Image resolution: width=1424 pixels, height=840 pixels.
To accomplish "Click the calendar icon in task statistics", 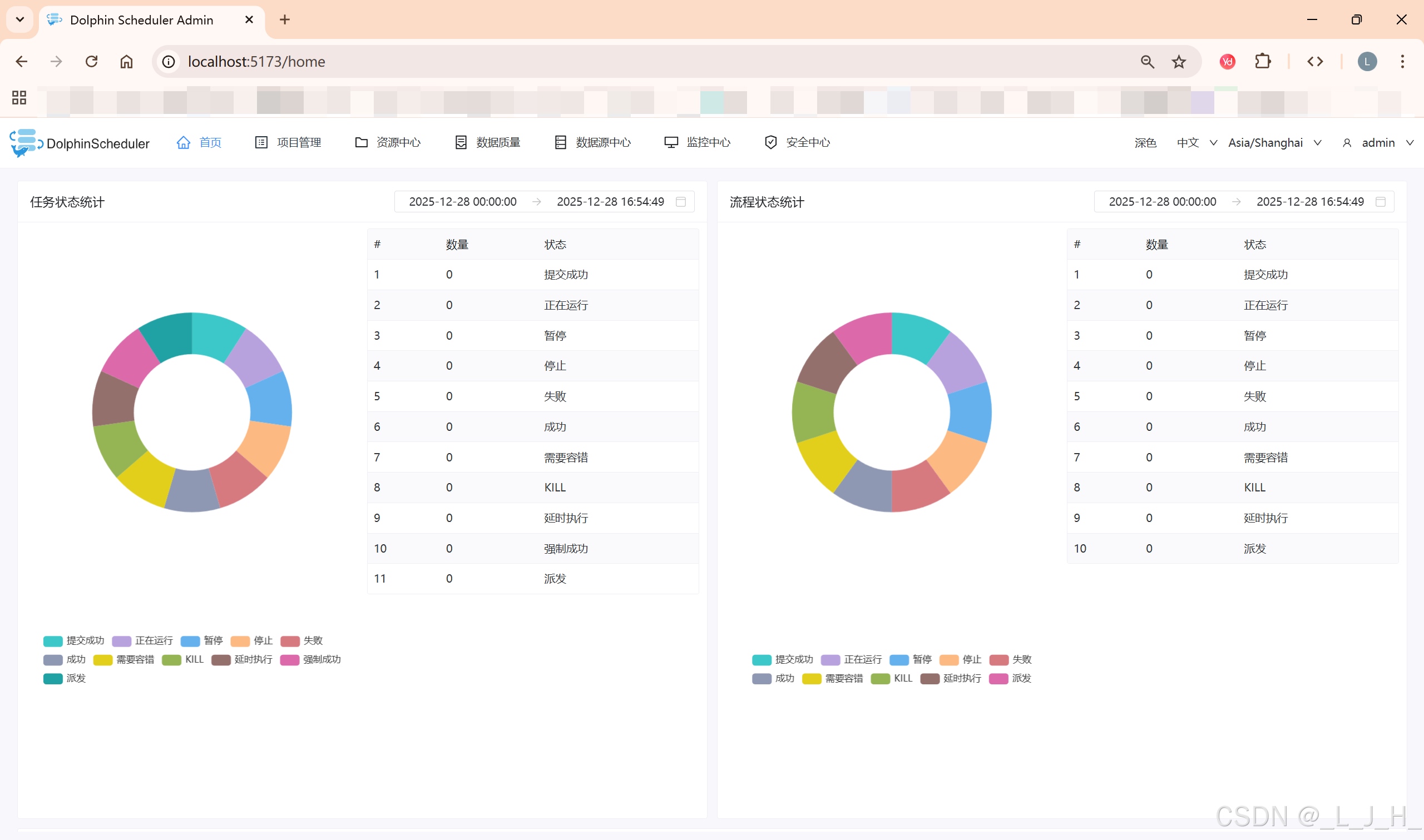I will (x=681, y=202).
